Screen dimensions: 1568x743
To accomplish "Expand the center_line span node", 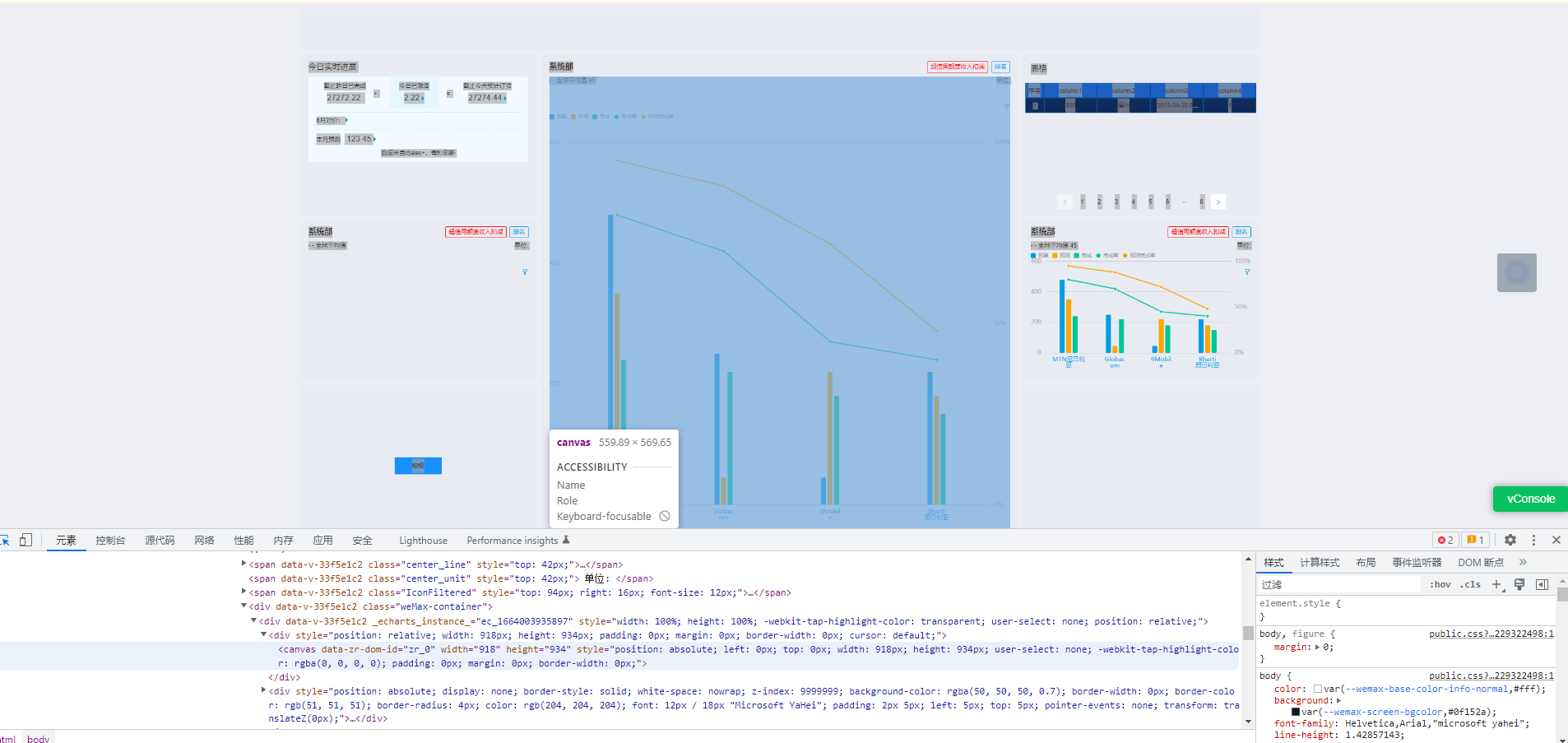I will click(x=244, y=564).
